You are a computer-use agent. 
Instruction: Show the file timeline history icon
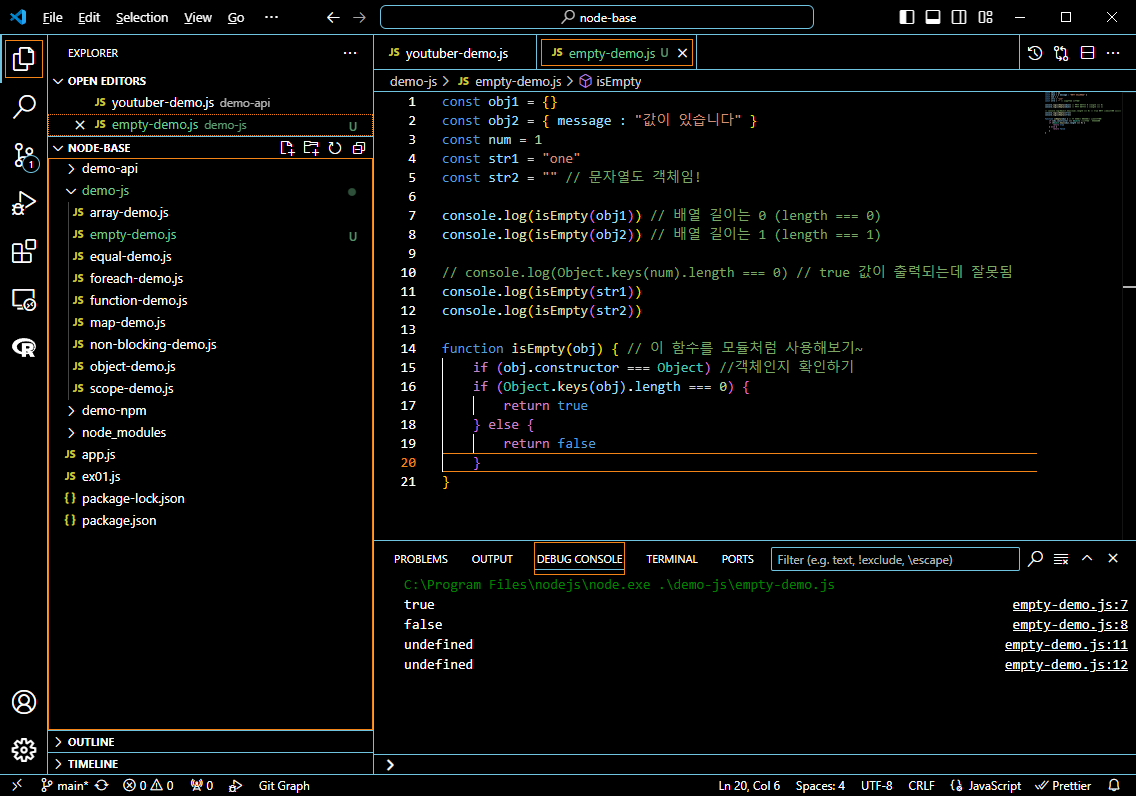click(x=1035, y=53)
